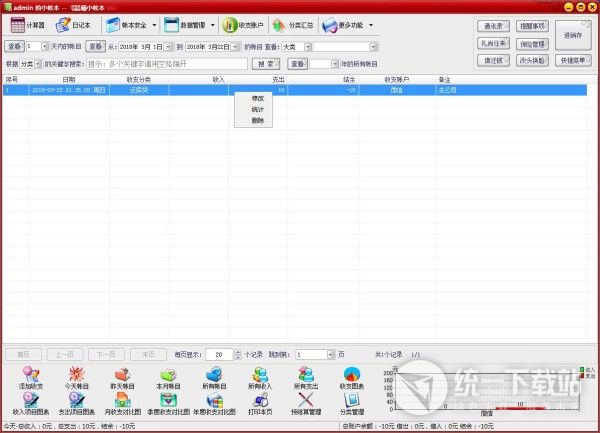
Task: Click the 收支账户 column header
Action: (397, 80)
